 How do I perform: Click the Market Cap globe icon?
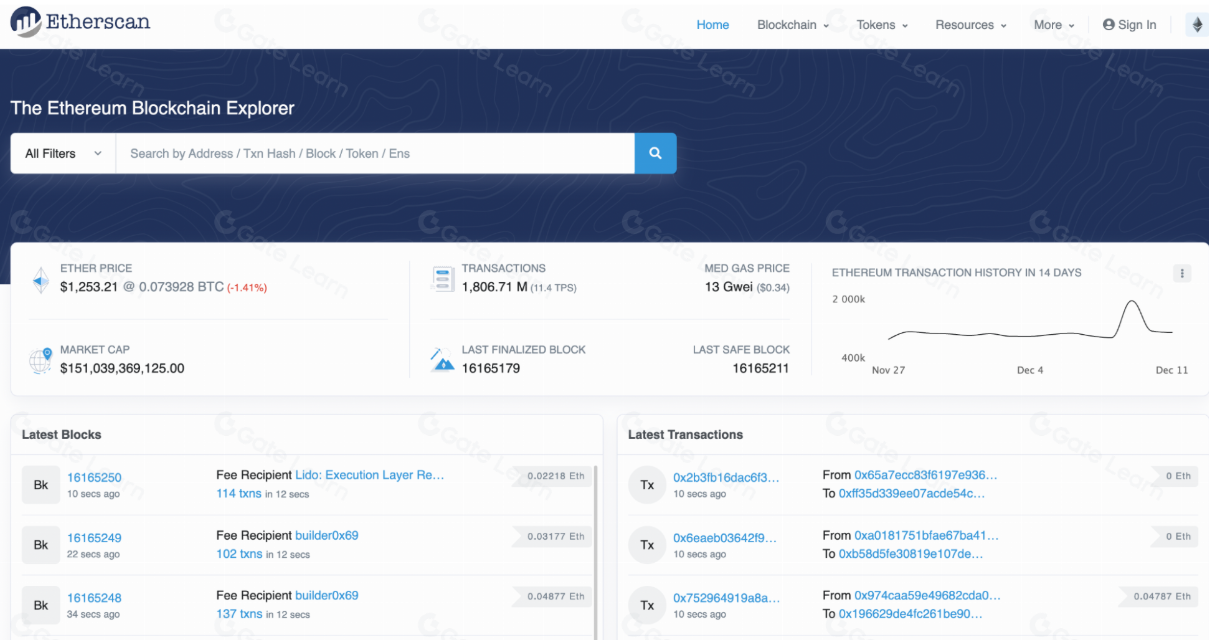coord(41,360)
